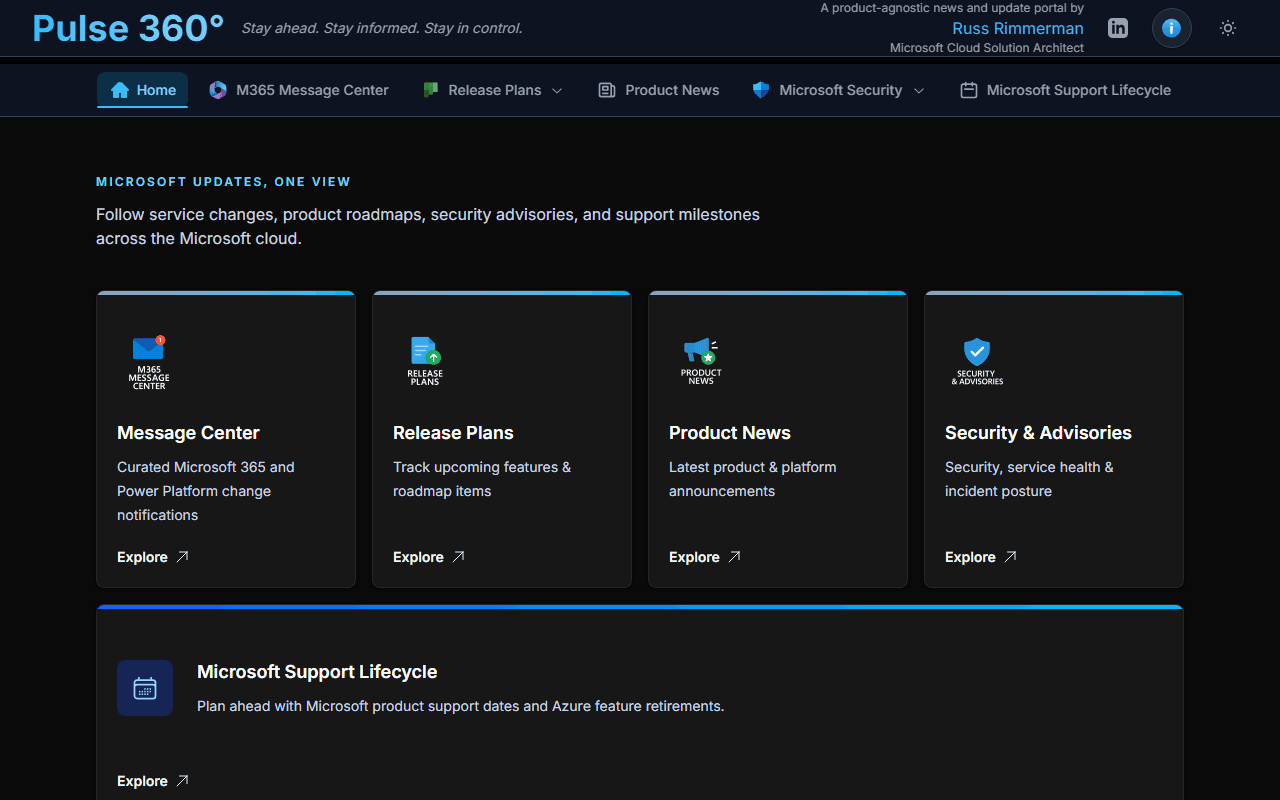The image size is (1280, 800).
Task: Open the LinkedIn profile icon
Action: click(x=1118, y=28)
